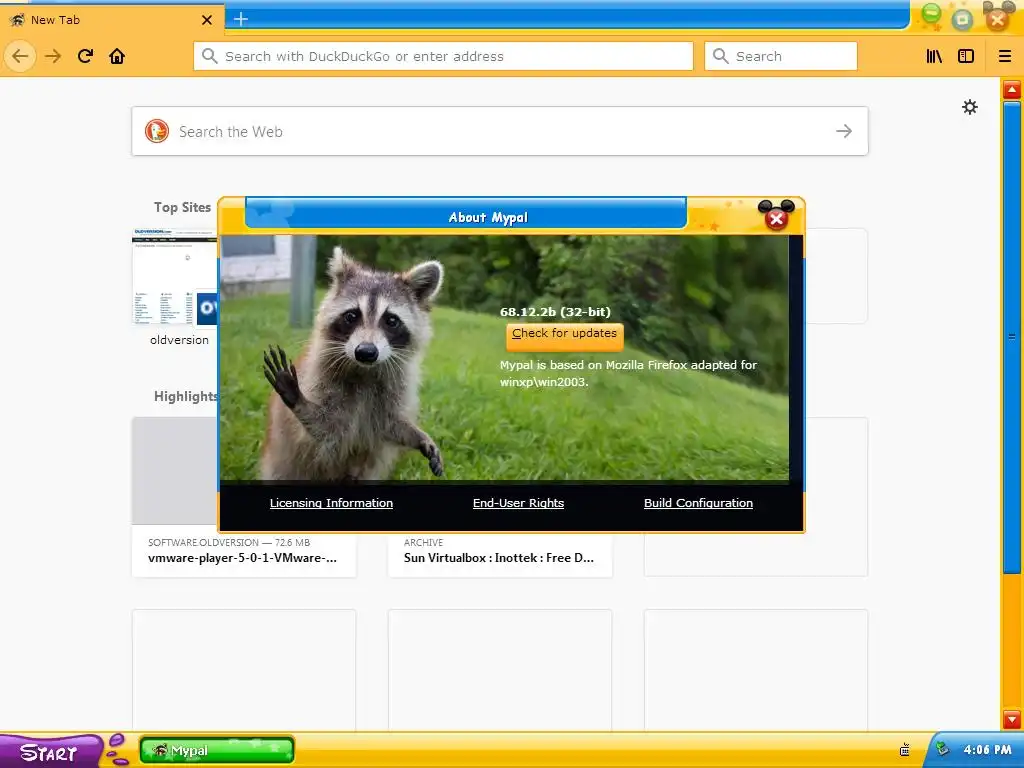Image resolution: width=1024 pixels, height=768 pixels.
Task: Close the New Tab tab
Action: point(207,20)
